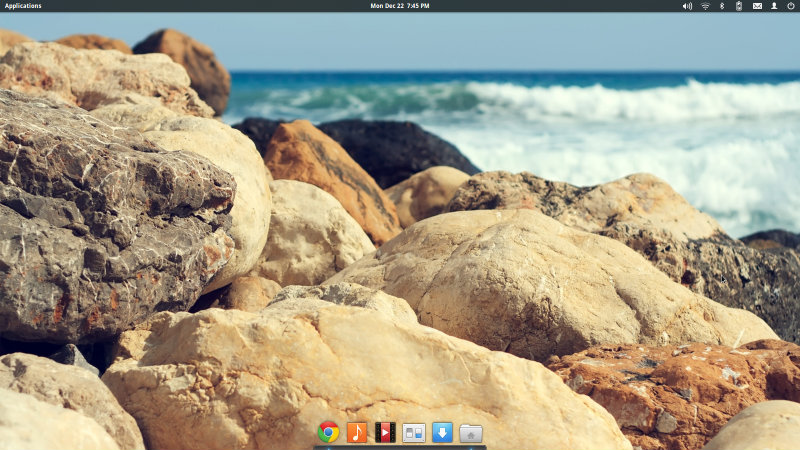Open System Settings switchboard from the dock

coord(414,433)
